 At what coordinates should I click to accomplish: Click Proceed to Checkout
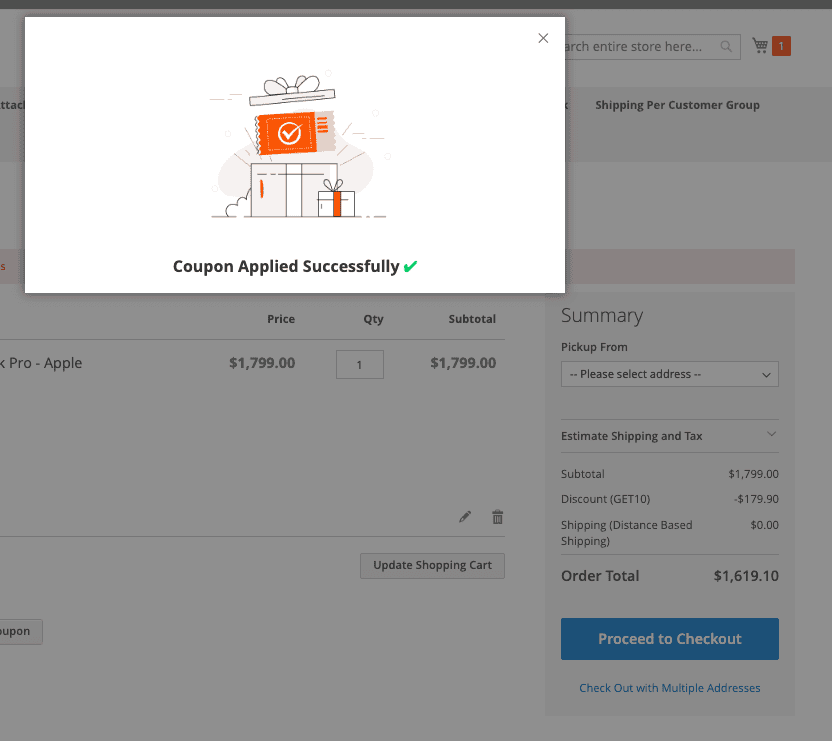point(669,638)
